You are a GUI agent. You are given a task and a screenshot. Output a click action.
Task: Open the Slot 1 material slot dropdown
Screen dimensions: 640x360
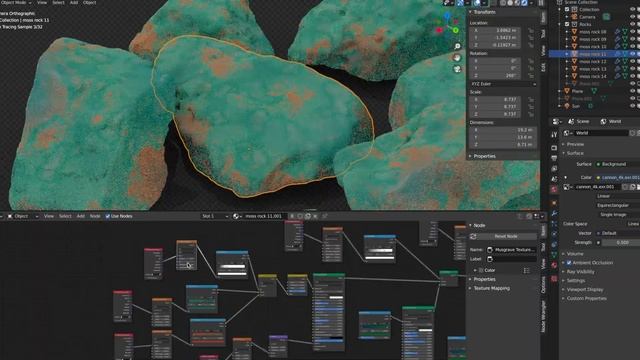[215, 216]
